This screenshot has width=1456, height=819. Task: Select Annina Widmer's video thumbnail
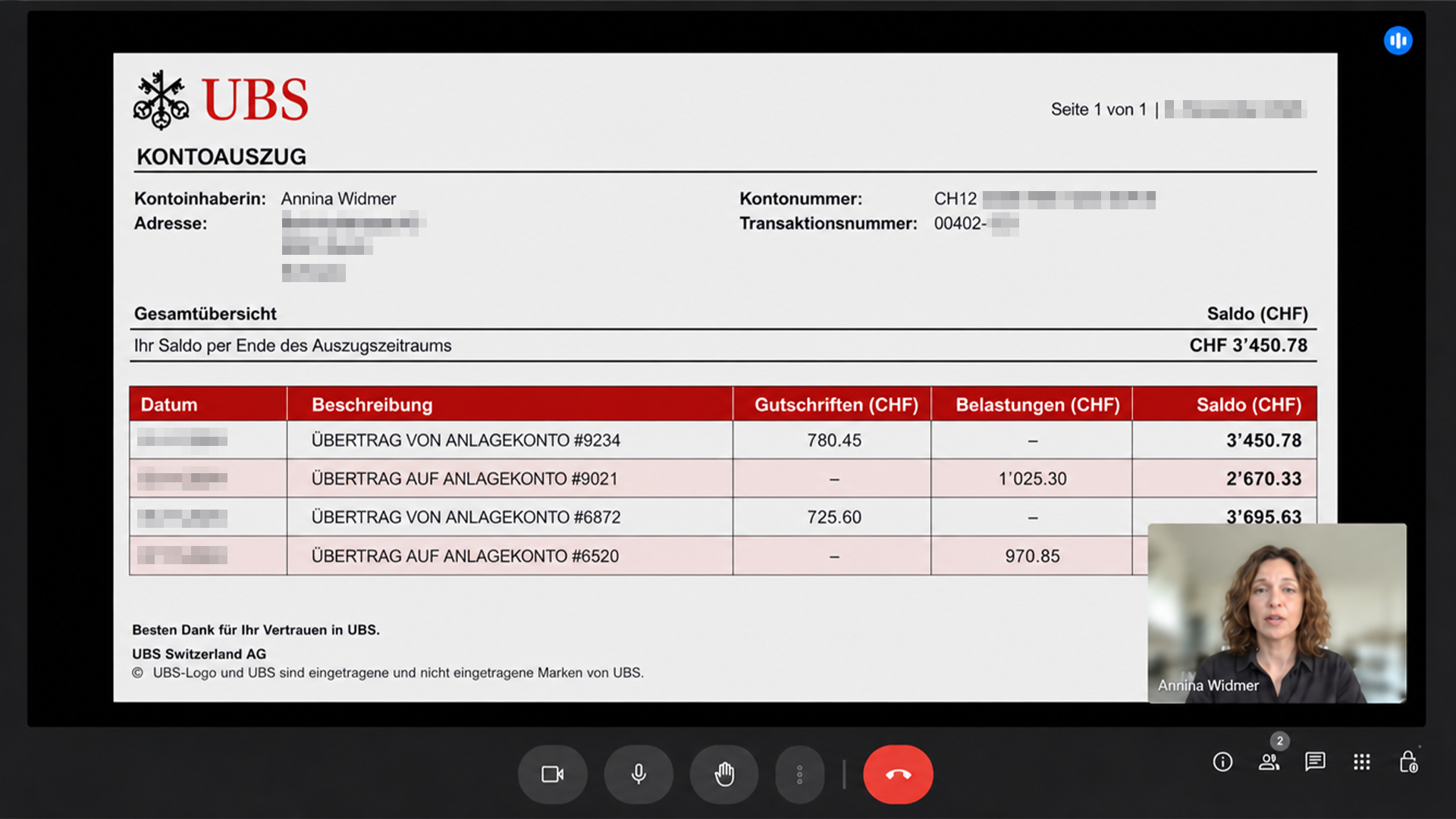pyautogui.click(x=1277, y=613)
